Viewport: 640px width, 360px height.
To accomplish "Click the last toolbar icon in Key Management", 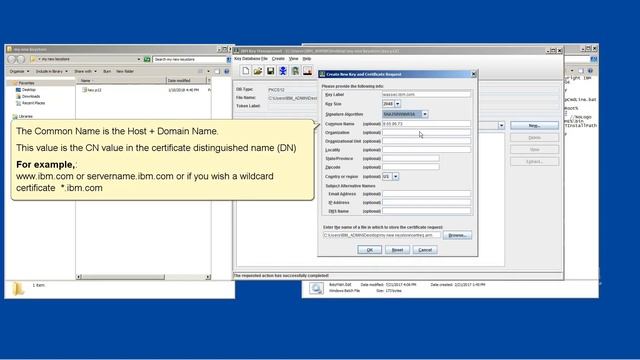I will pos(307,71).
